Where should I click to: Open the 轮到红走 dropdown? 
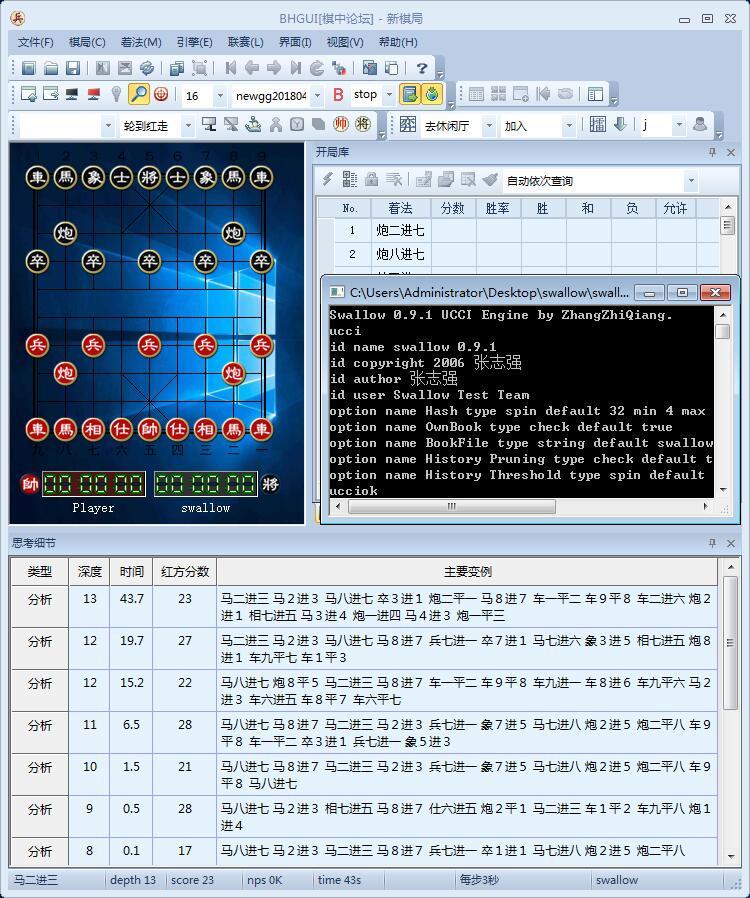(x=188, y=125)
